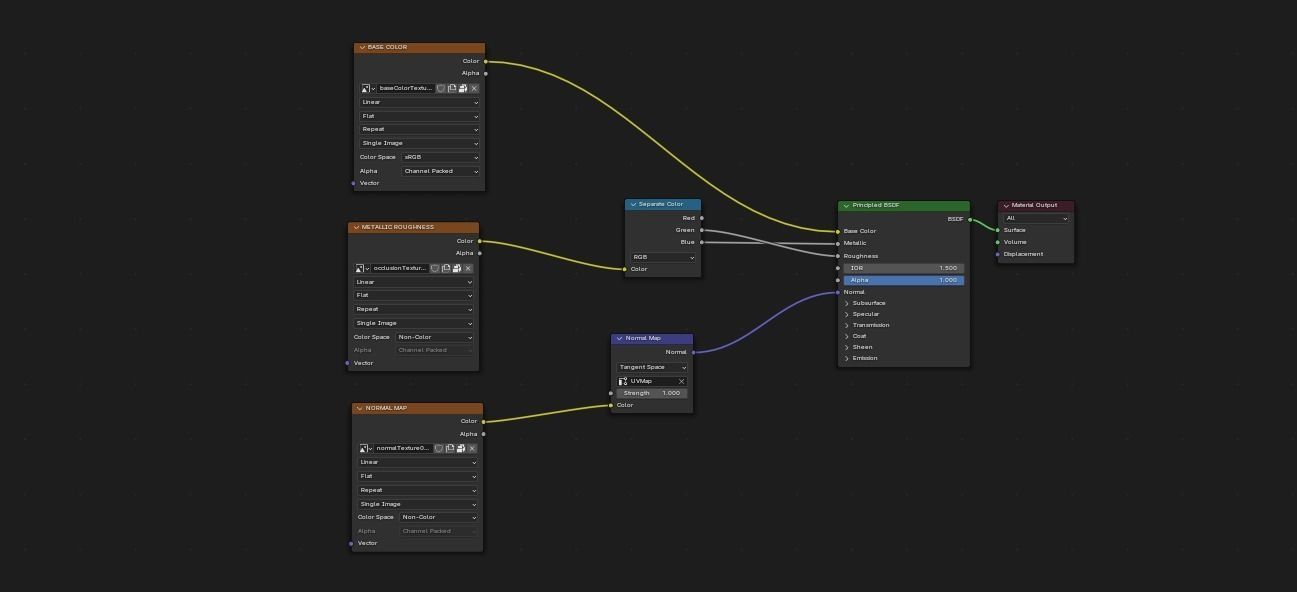Open sRGB color space dropdown in BASE COLOR
Viewport: 1297px width, 592px height.
[441, 157]
